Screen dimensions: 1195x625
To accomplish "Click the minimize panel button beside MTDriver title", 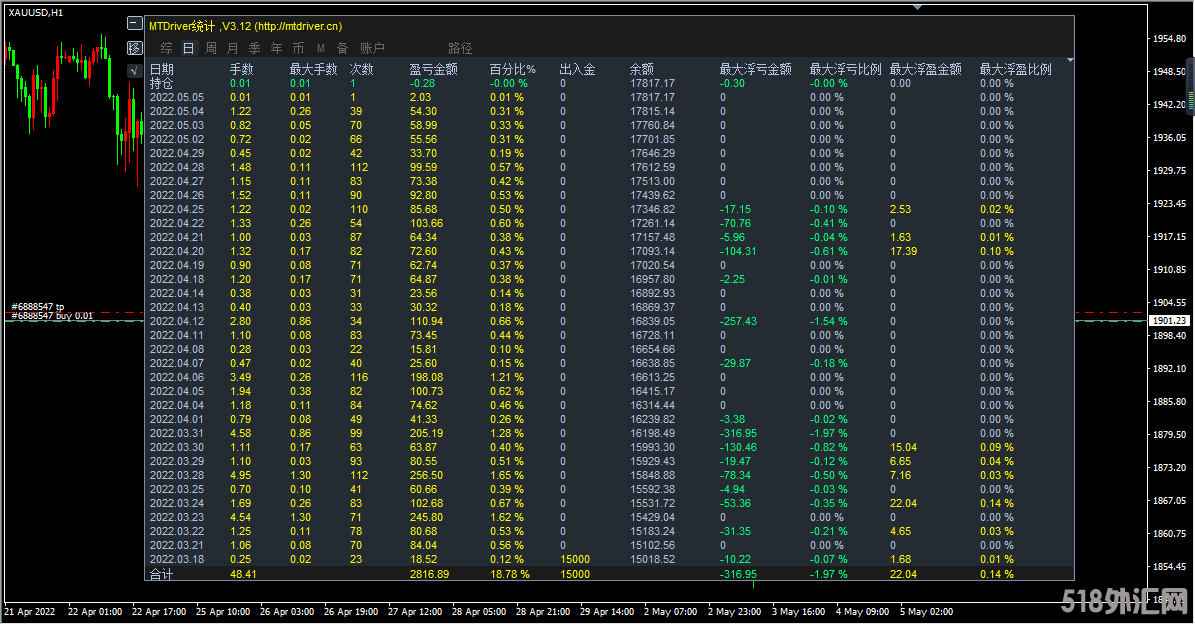I will (x=135, y=23).
